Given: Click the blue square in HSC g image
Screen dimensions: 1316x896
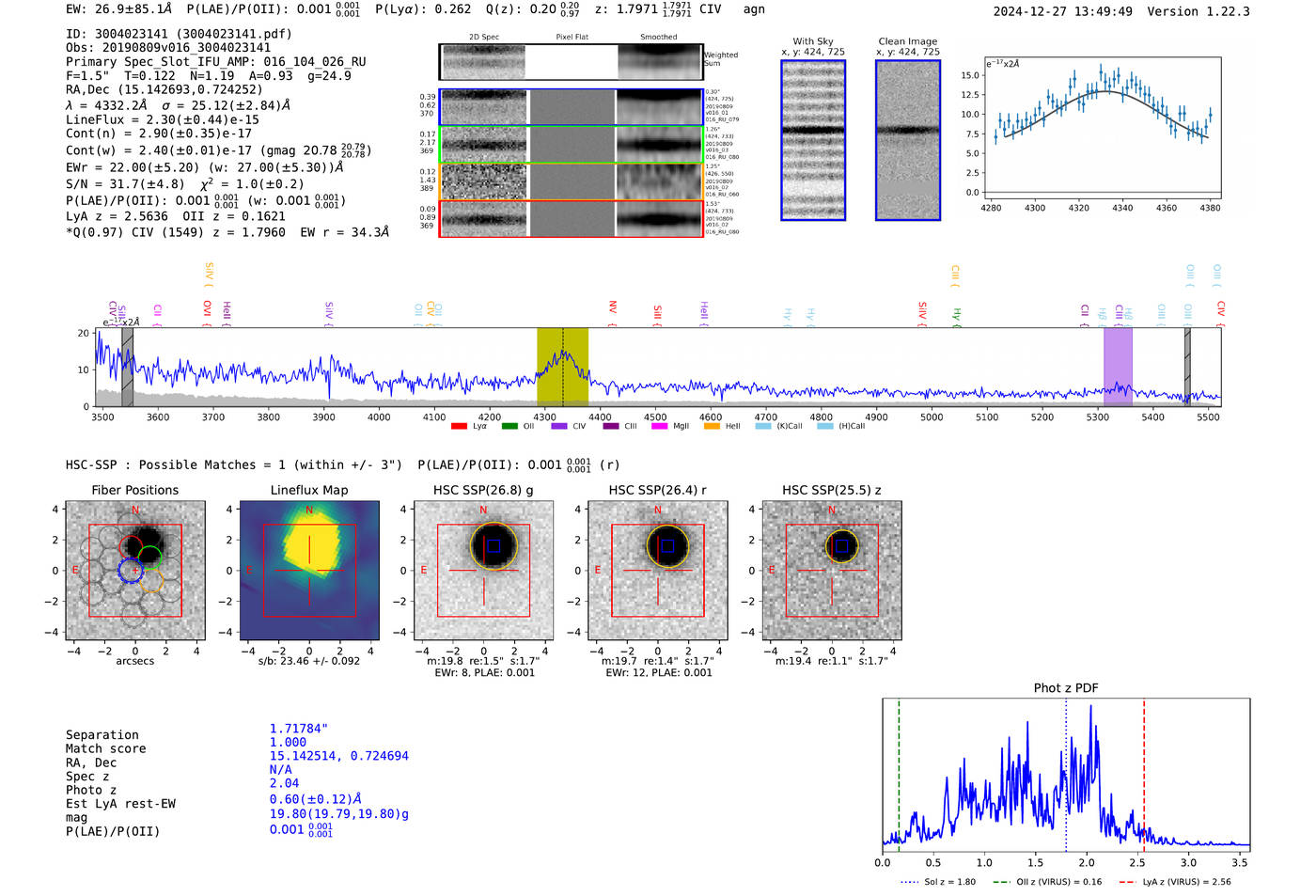Looking at the screenshot, I should pos(493,545).
